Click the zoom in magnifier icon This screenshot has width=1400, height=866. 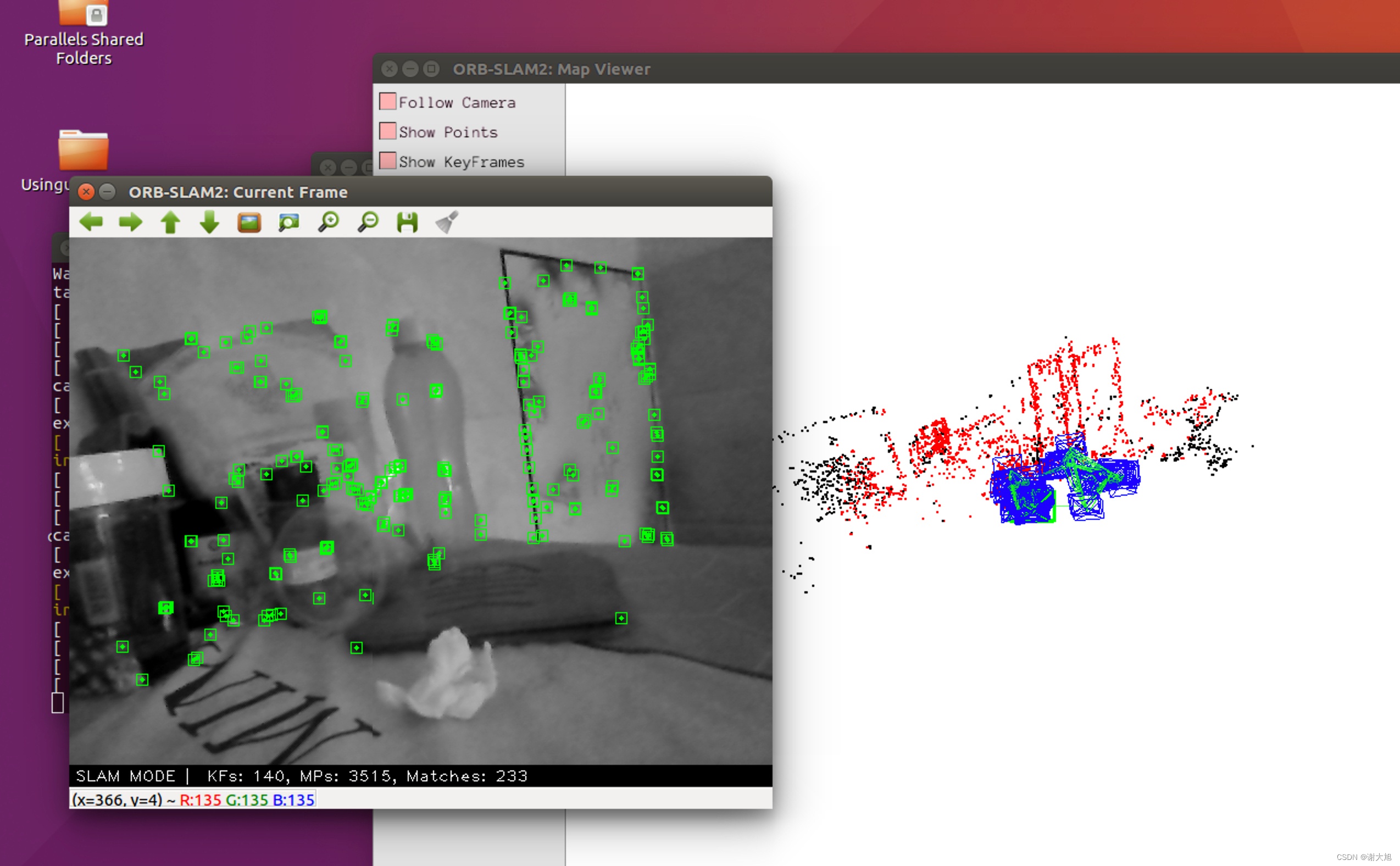pos(329,221)
